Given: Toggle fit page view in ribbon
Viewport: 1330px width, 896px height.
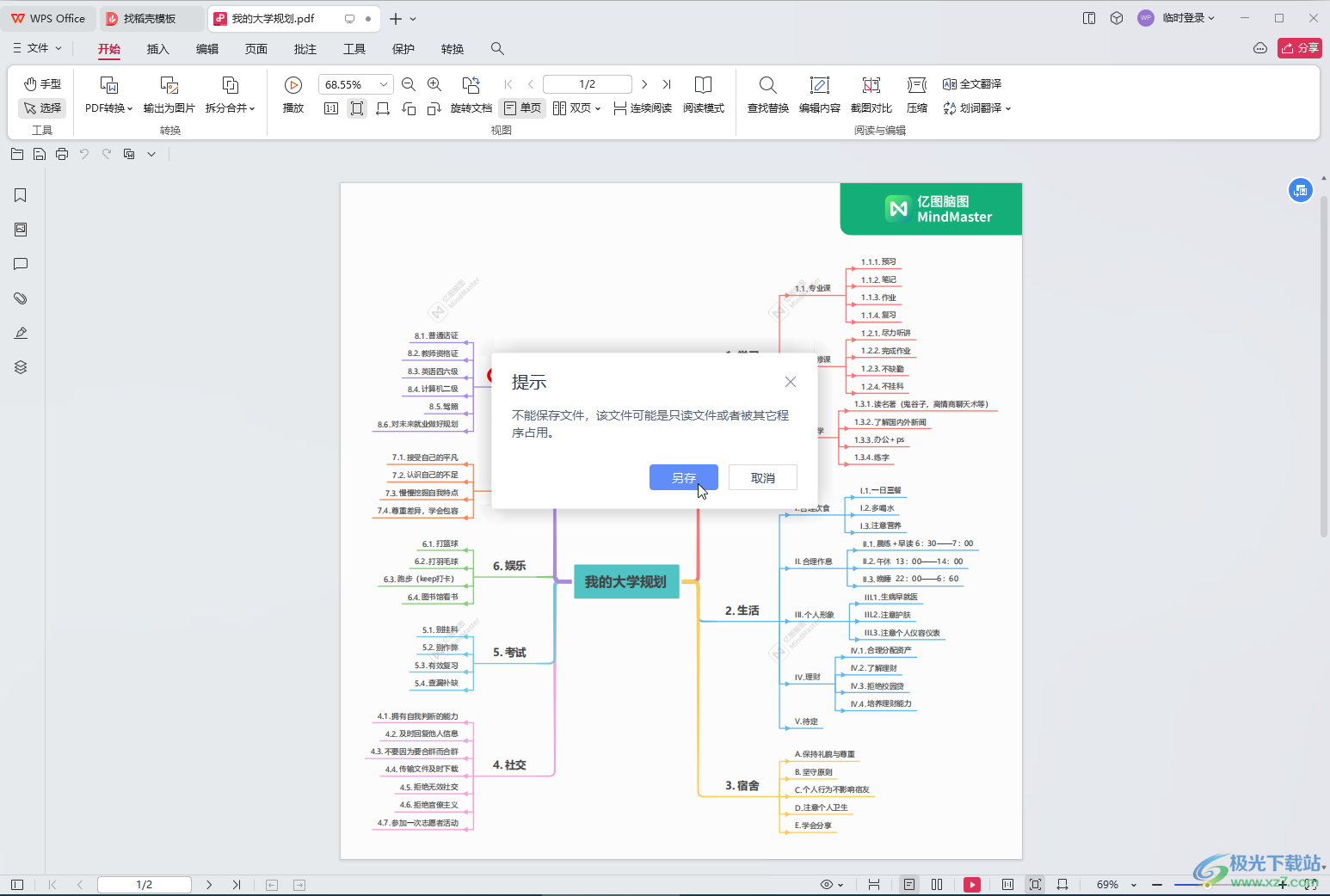Looking at the screenshot, I should pos(357,108).
